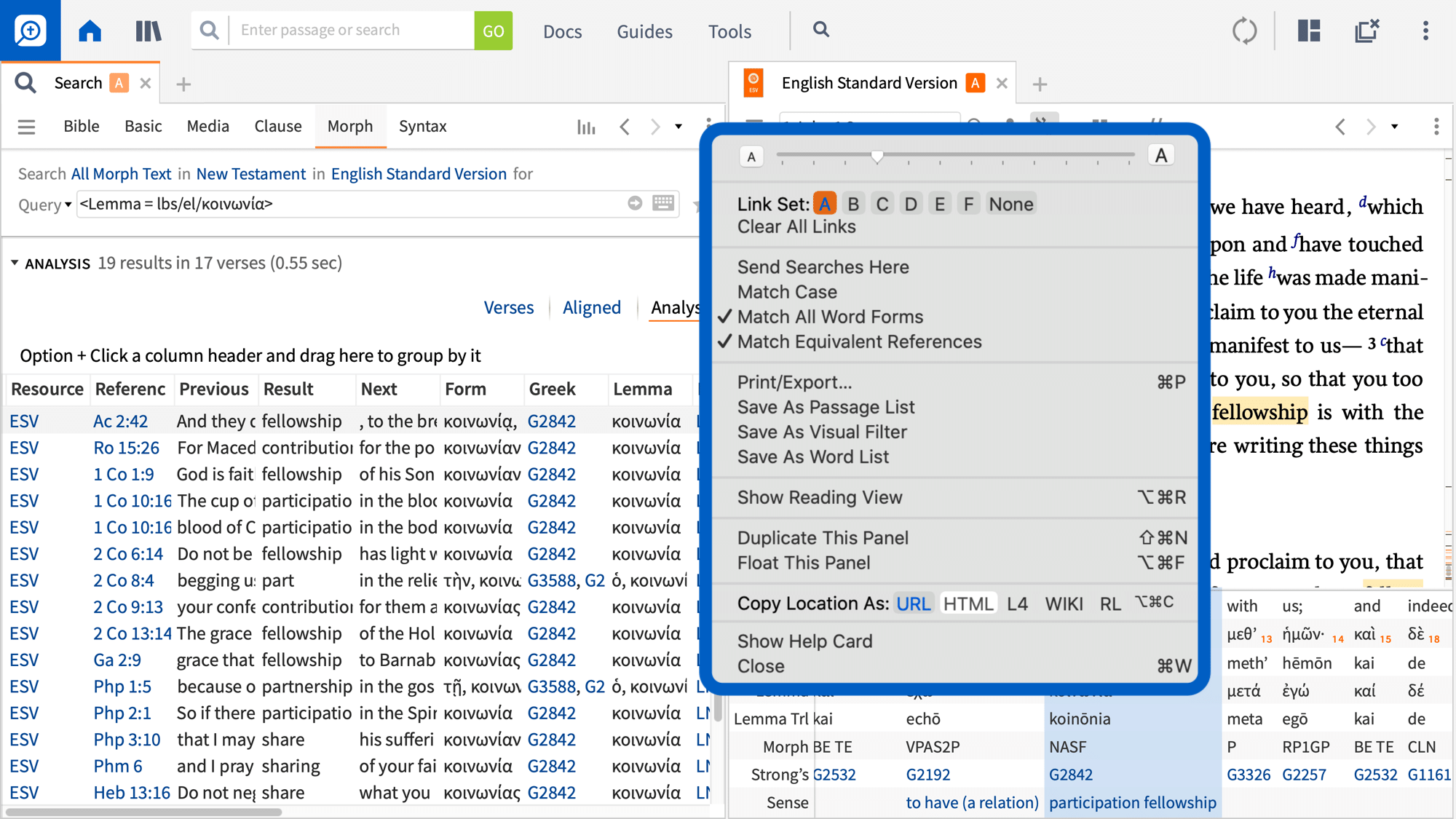Click Clear All Links
The image size is (1456, 819).
point(796,226)
